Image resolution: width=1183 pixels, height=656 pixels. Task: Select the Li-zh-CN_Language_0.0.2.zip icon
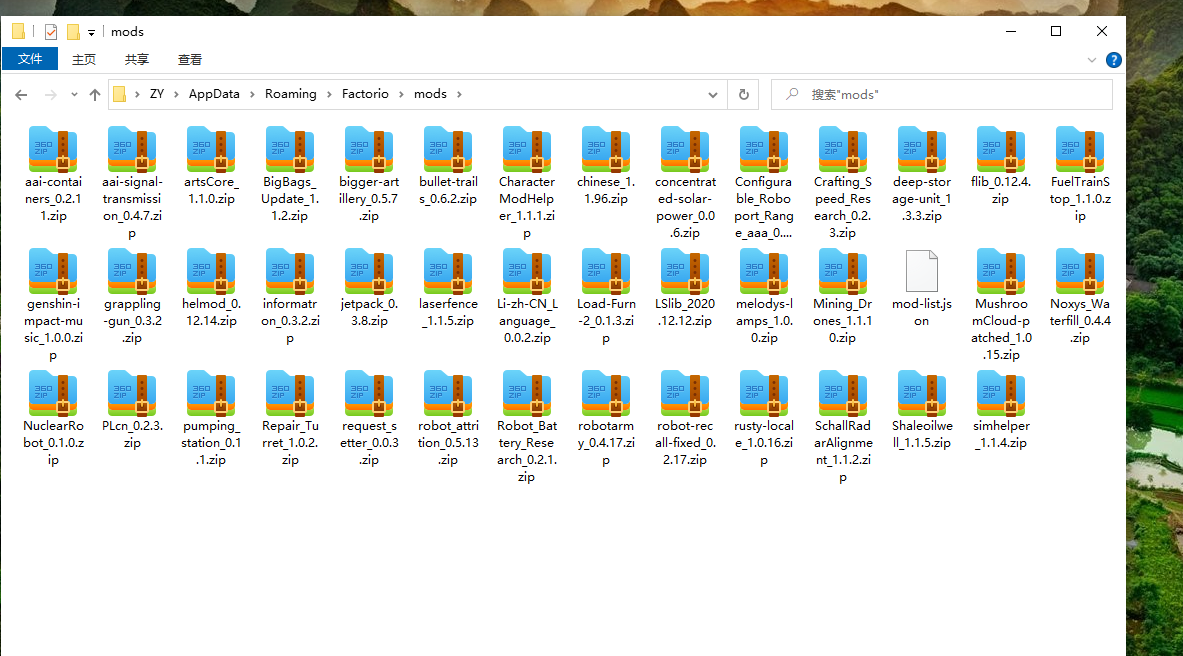(x=527, y=272)
